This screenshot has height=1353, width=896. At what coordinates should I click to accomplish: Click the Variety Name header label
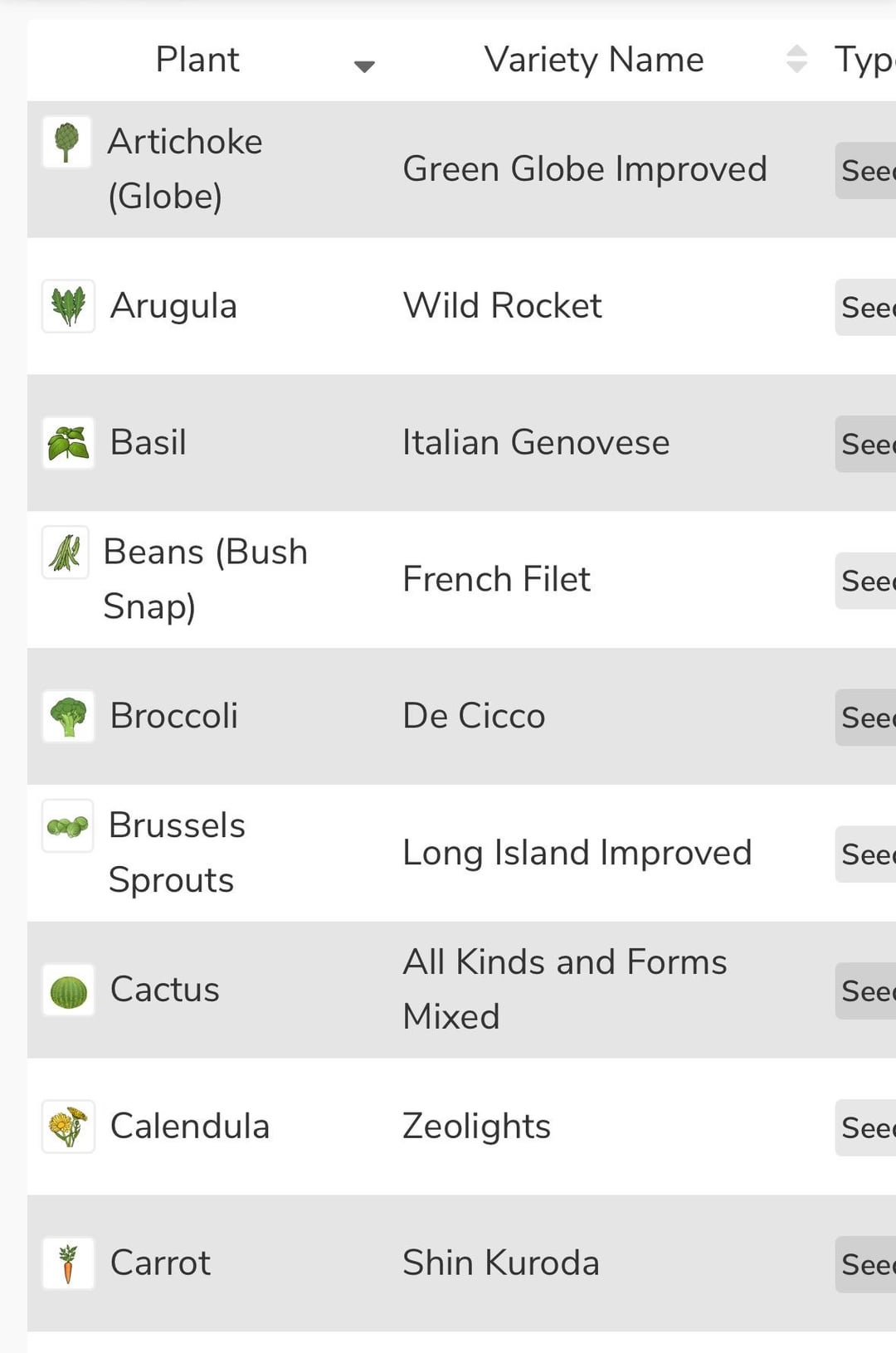[x=594, y=60]
